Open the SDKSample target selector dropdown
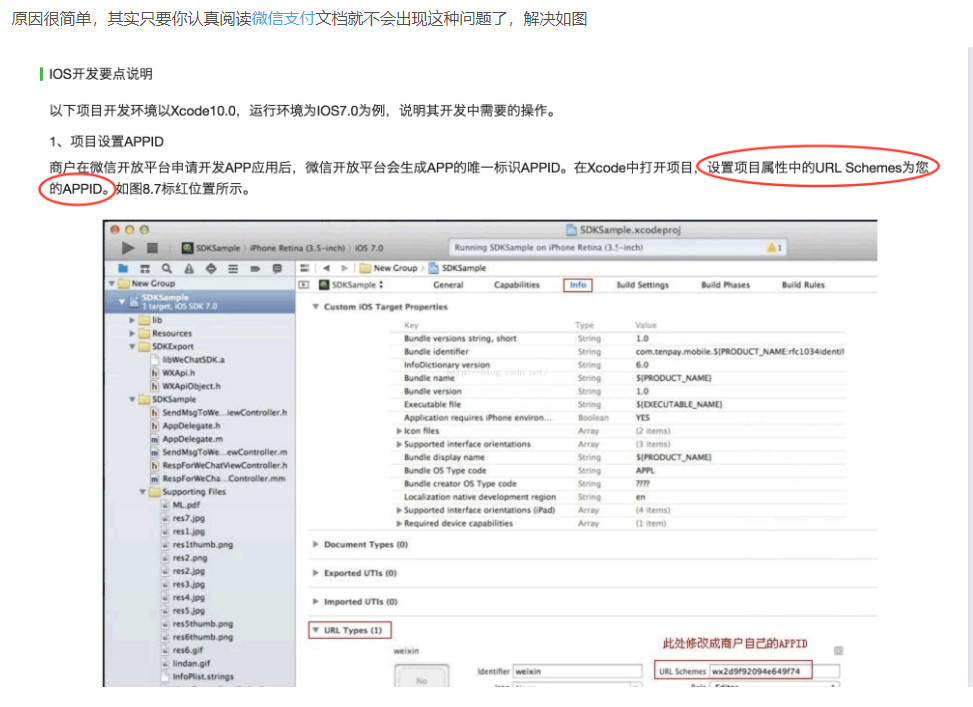The image size is (973, 707). [x=351, y=285]
